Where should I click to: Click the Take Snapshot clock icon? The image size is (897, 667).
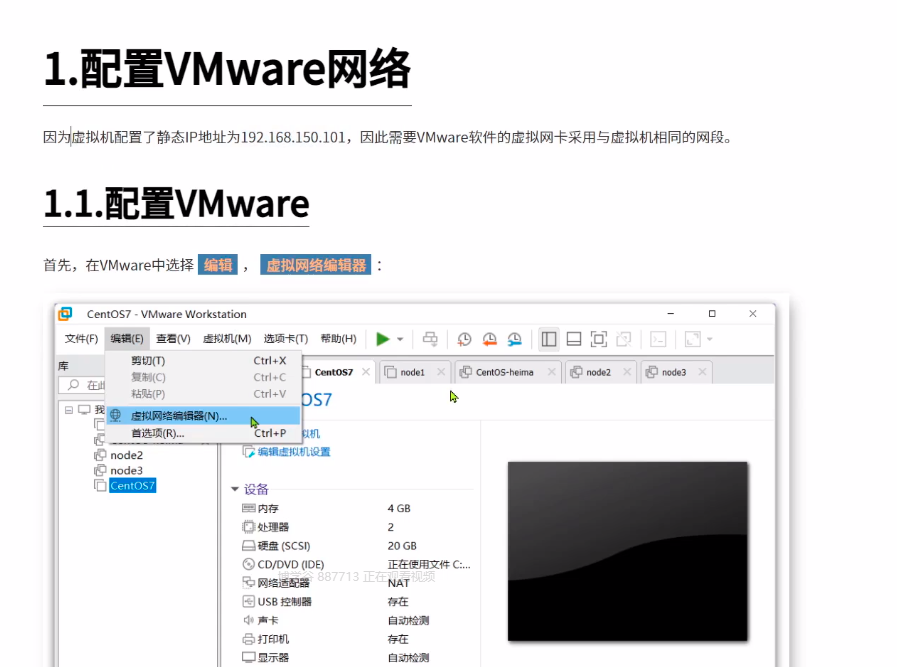coord(464,339)
